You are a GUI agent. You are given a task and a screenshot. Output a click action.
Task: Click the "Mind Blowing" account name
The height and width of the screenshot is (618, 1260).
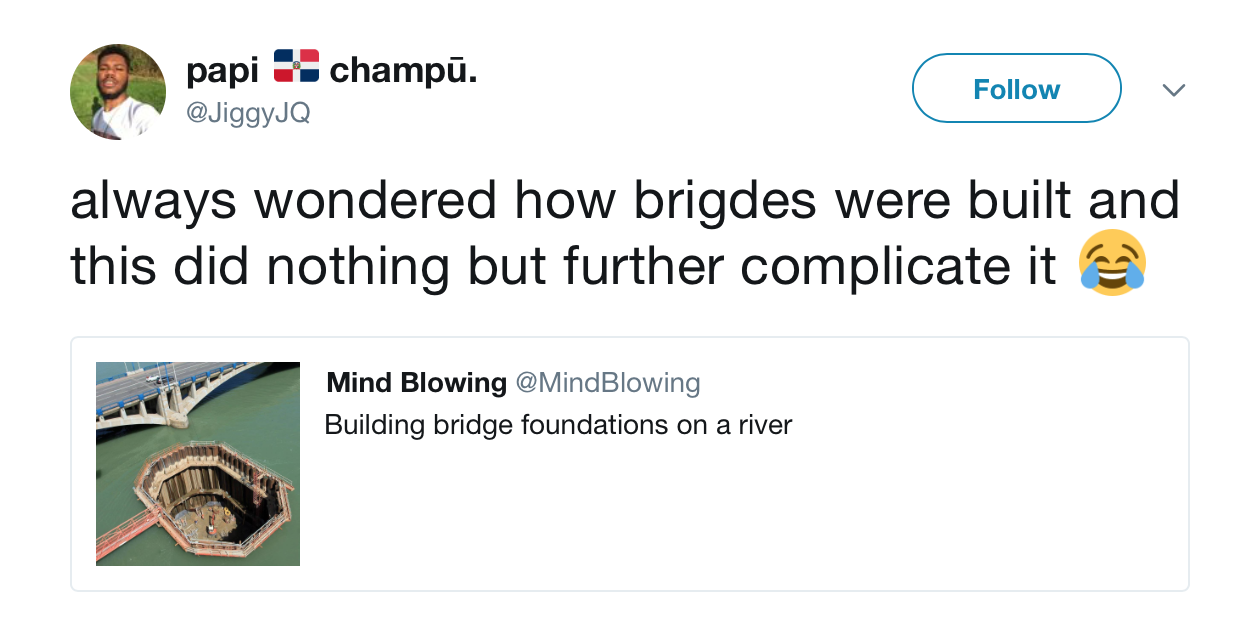417,382
